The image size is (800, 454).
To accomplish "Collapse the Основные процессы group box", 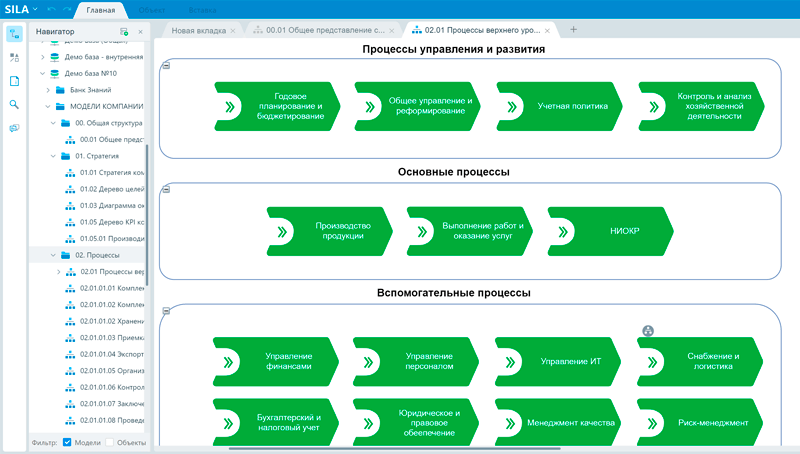I will coord(166,188).
